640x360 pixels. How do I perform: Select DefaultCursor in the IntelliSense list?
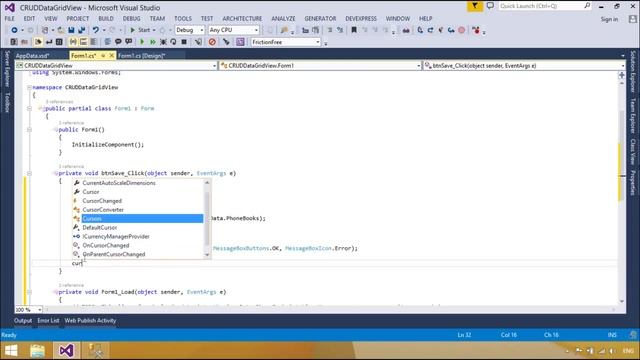(x=138, y=228)
